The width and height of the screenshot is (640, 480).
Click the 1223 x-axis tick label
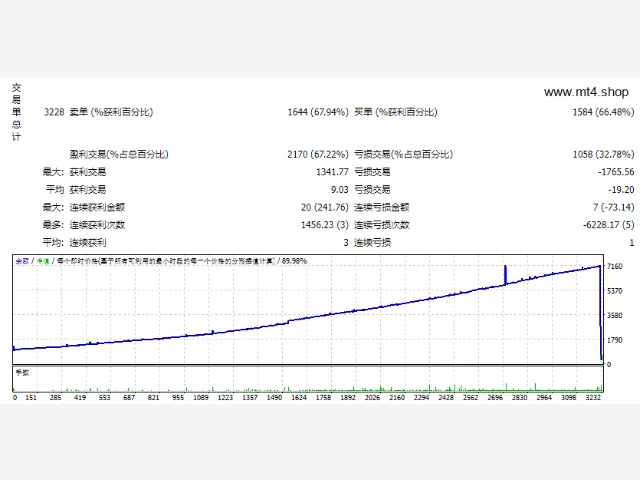point(225,397)
